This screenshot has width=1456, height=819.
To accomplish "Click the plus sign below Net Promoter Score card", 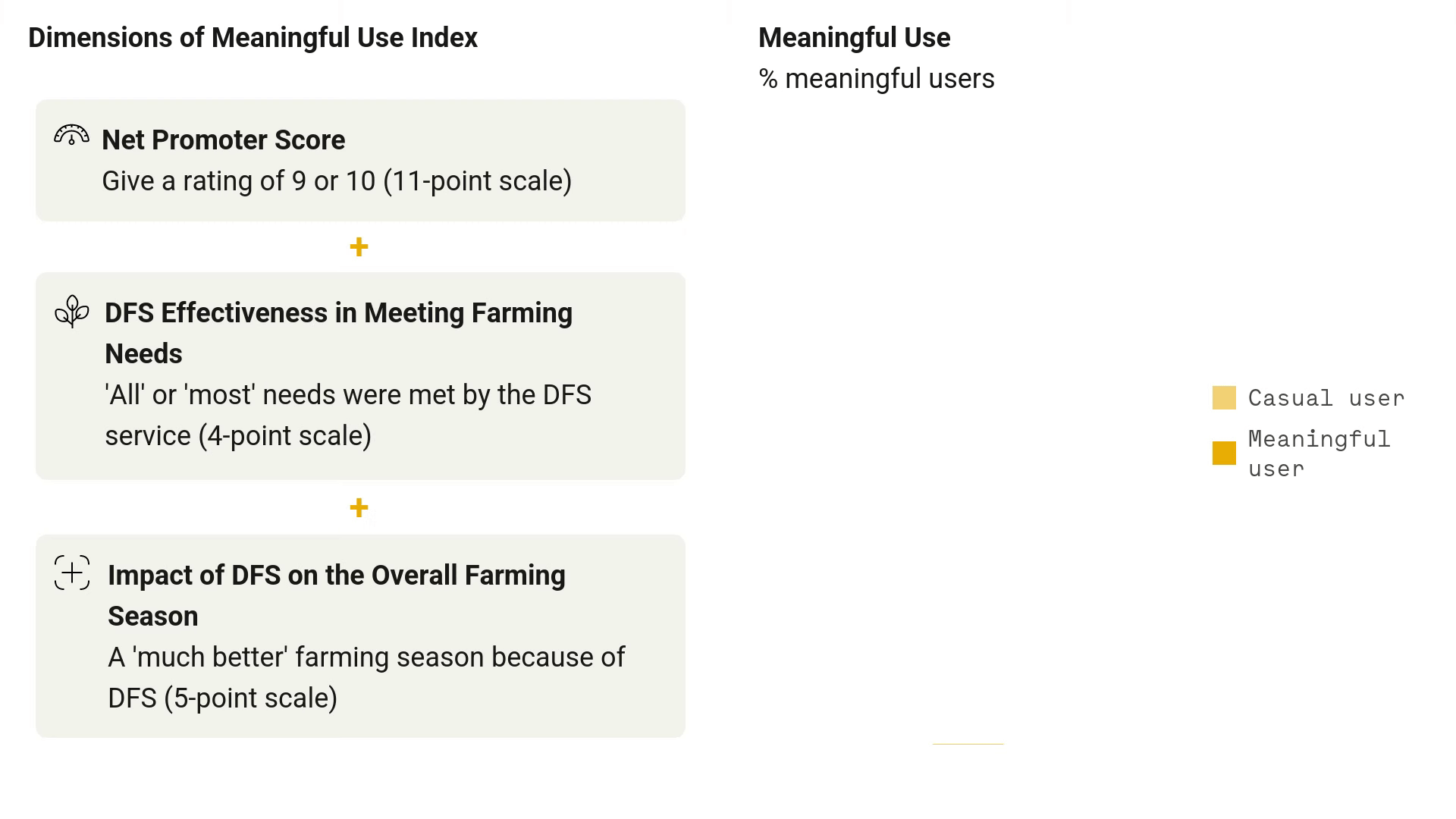I will tap(359, 246).
